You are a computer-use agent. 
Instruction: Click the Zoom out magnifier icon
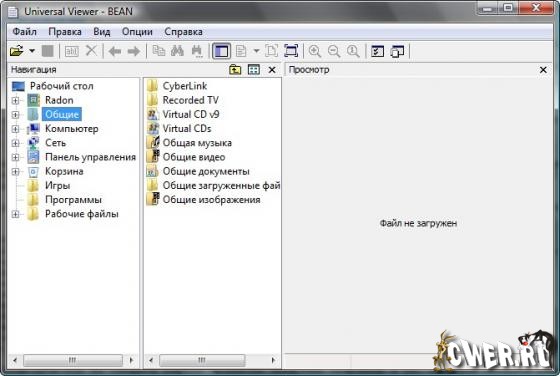point(334,51)
